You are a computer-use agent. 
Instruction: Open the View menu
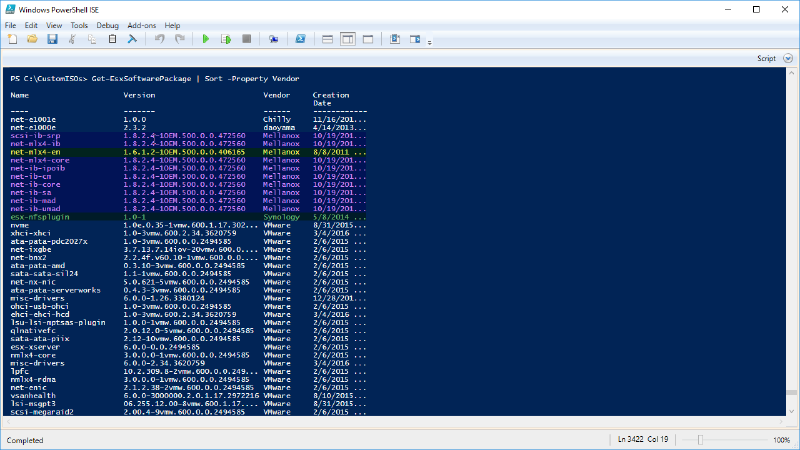pyautogui.click(x=54, y=25)
